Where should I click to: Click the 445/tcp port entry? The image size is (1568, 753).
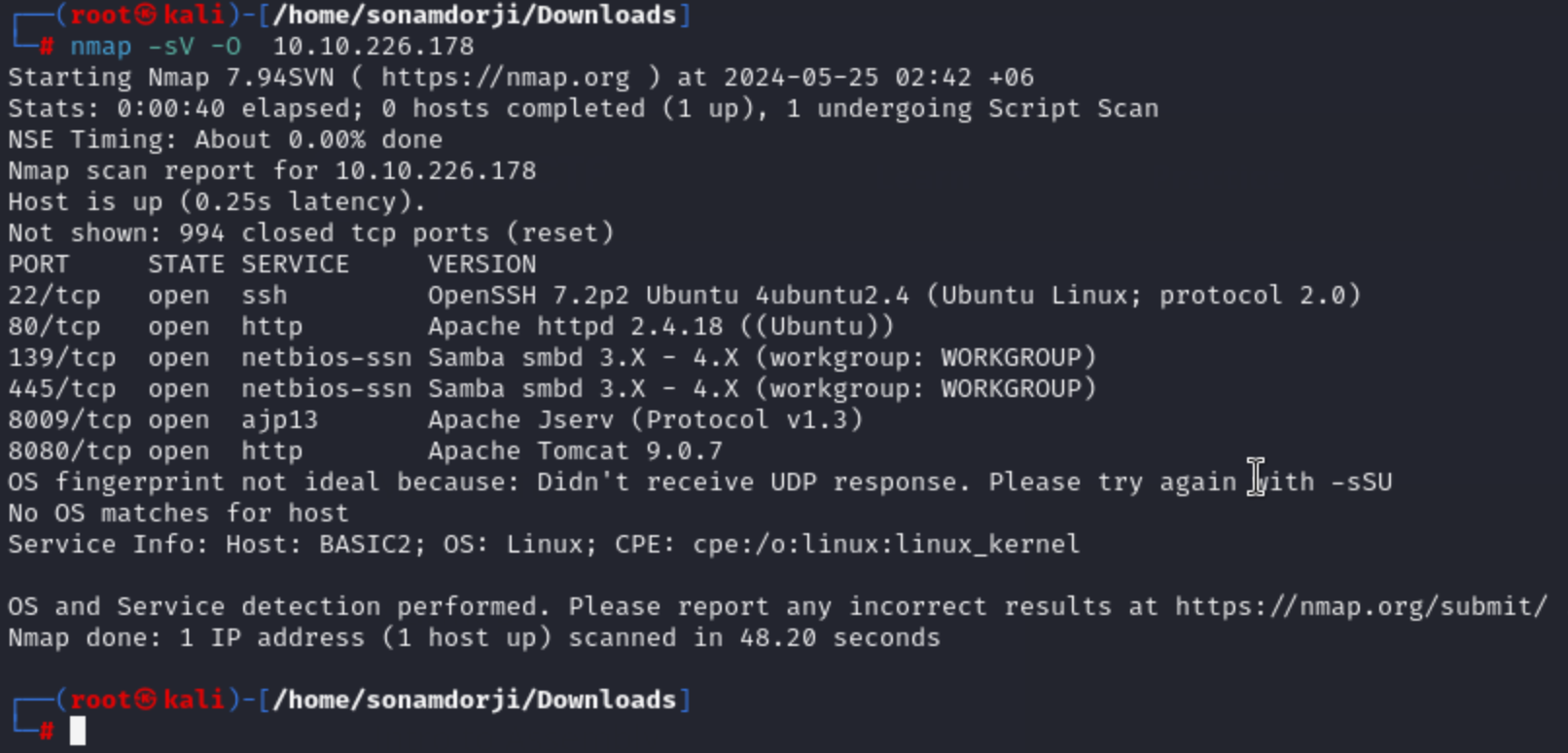pos(61,388)
